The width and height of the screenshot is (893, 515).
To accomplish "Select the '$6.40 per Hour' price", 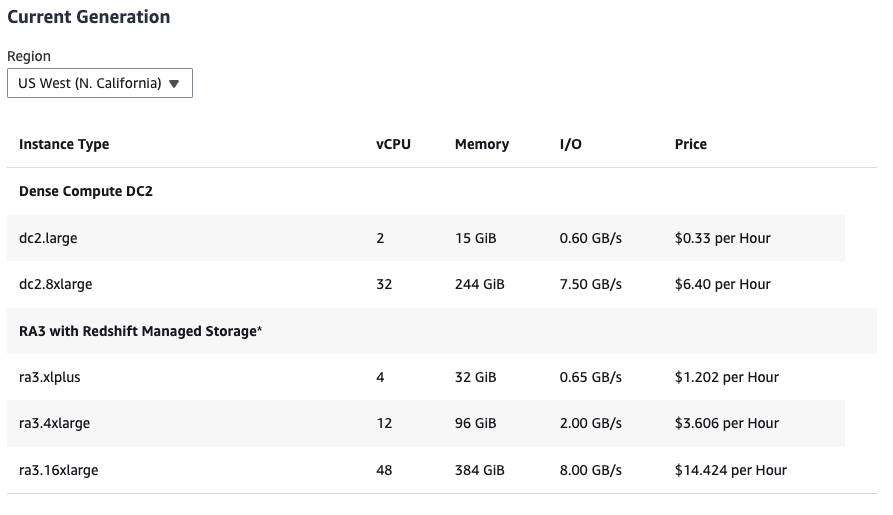I will pos(723,284).
